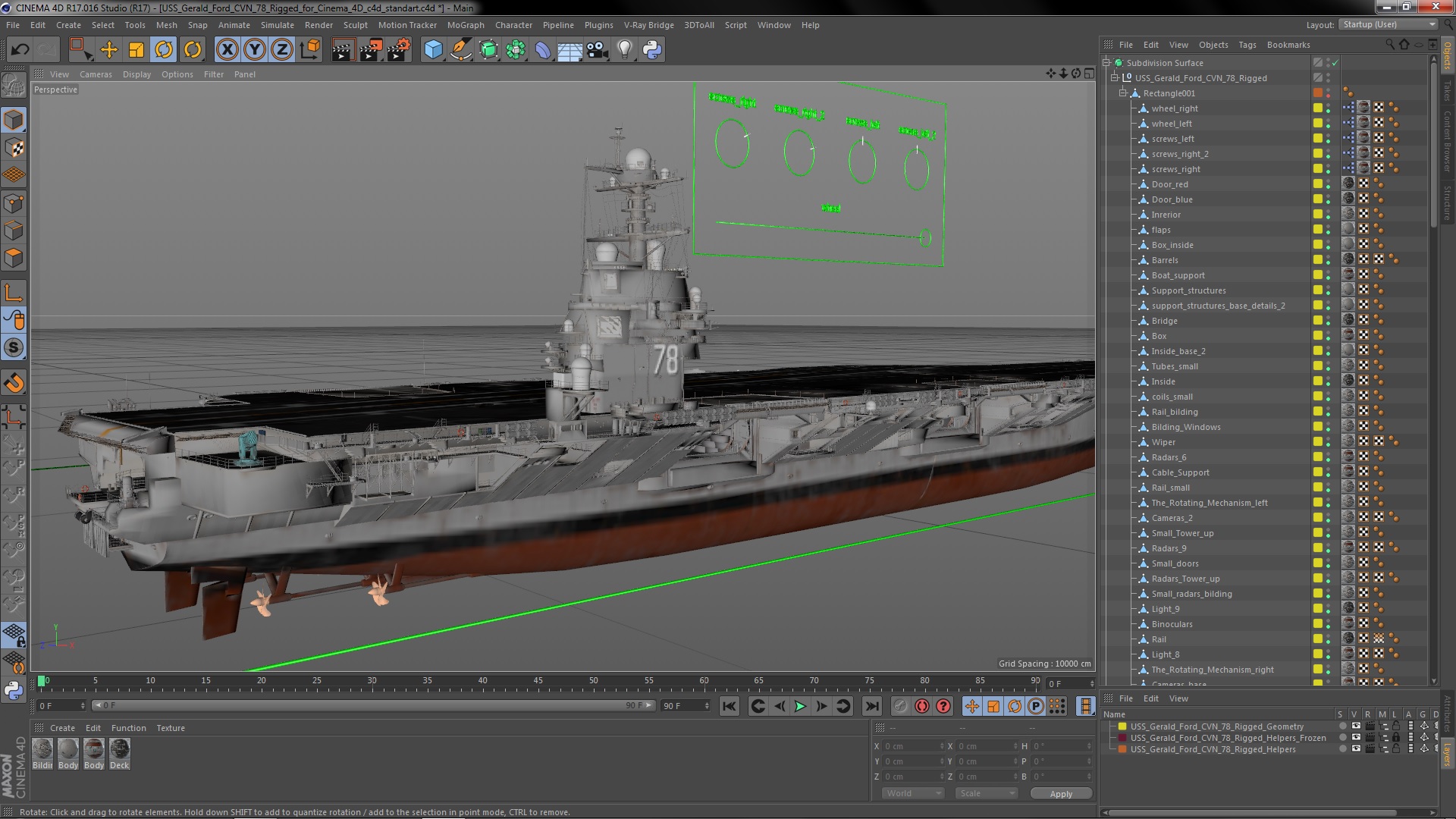Screen dimensions: 1456x819
Task: Toggle visibility dots for Barrels object
Action: [1328, 260]
